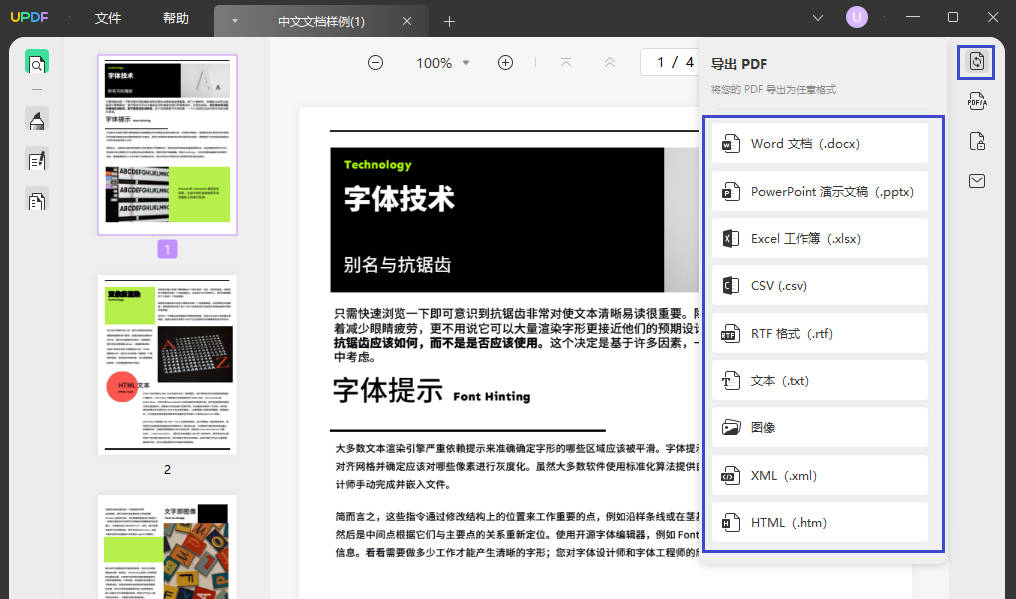Open the tab list dropdown arrow
The height and width of the screenshot is (599, 1016).
point(235,21)
